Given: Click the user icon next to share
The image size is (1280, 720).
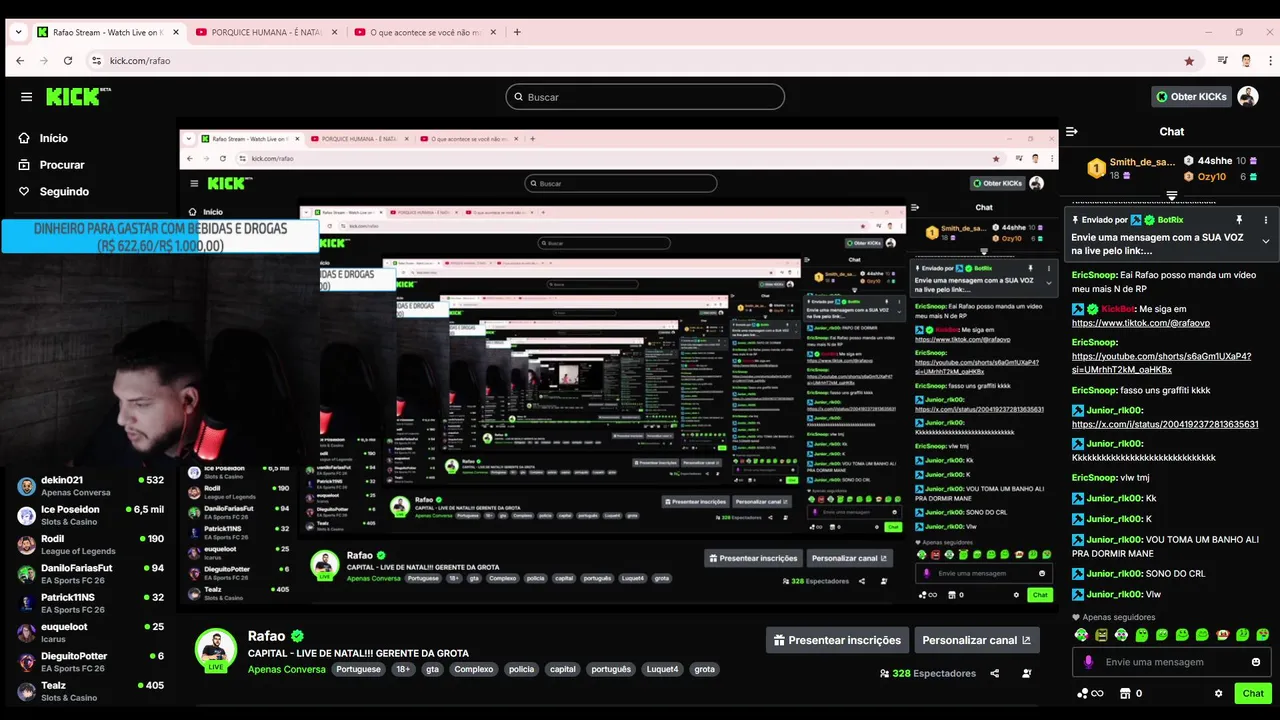Looking at the screenshot, I should (x=1027, y=674).
